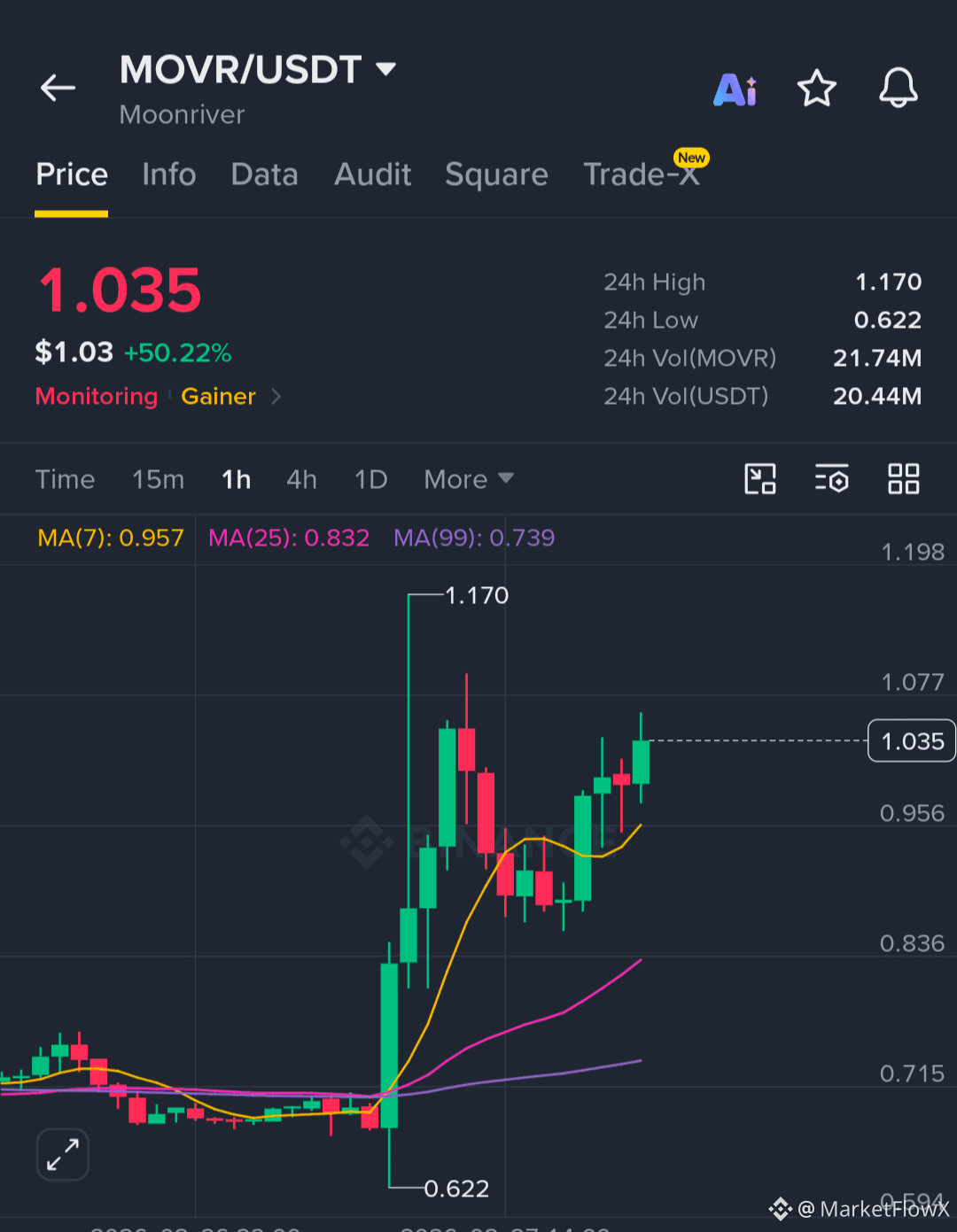
Task: Tap the 24h High value 1.170
Action: 888,282
